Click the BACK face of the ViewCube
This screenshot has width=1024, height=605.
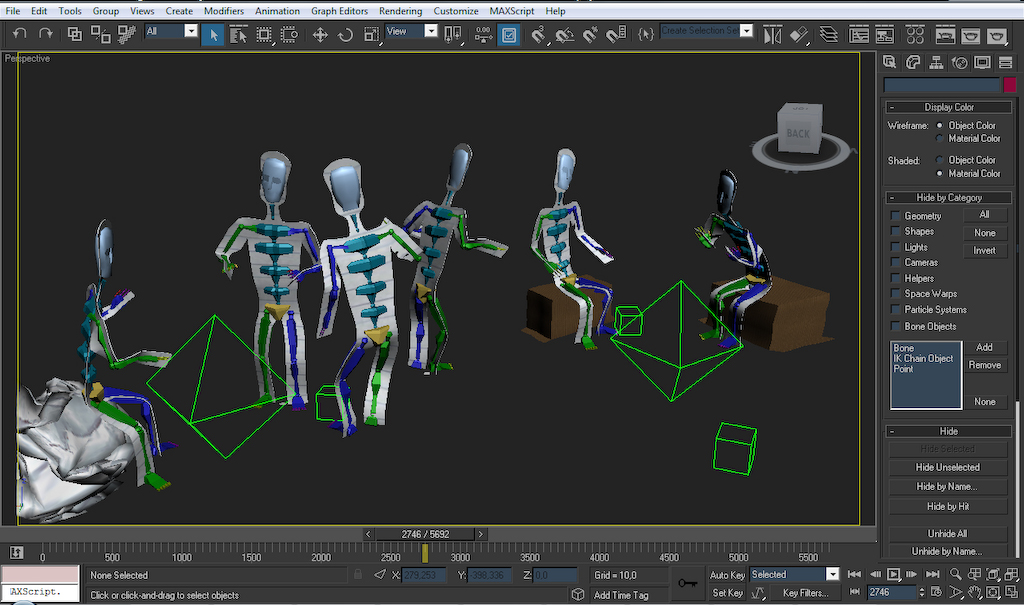pos(797,134)
